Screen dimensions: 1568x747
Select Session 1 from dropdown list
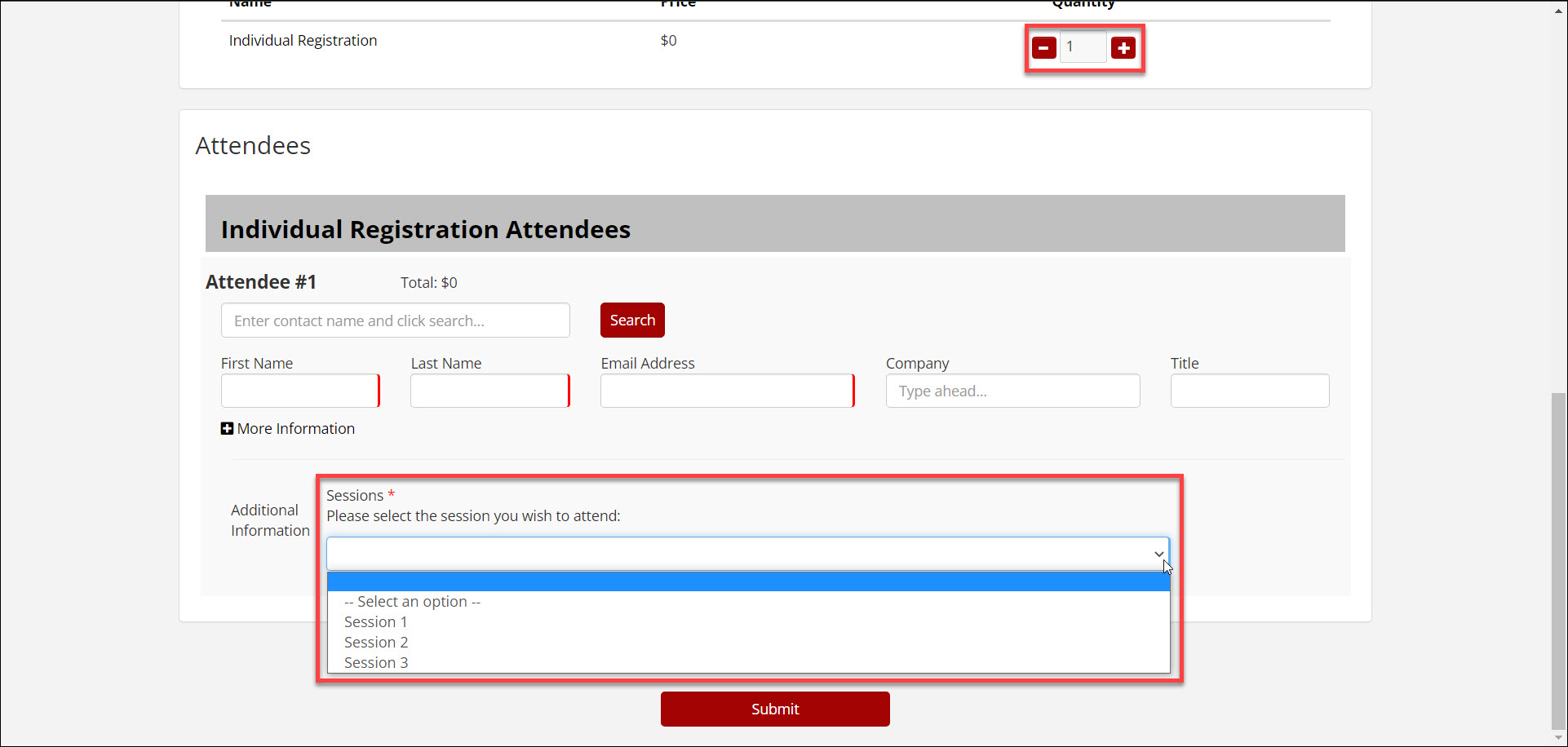375,622
